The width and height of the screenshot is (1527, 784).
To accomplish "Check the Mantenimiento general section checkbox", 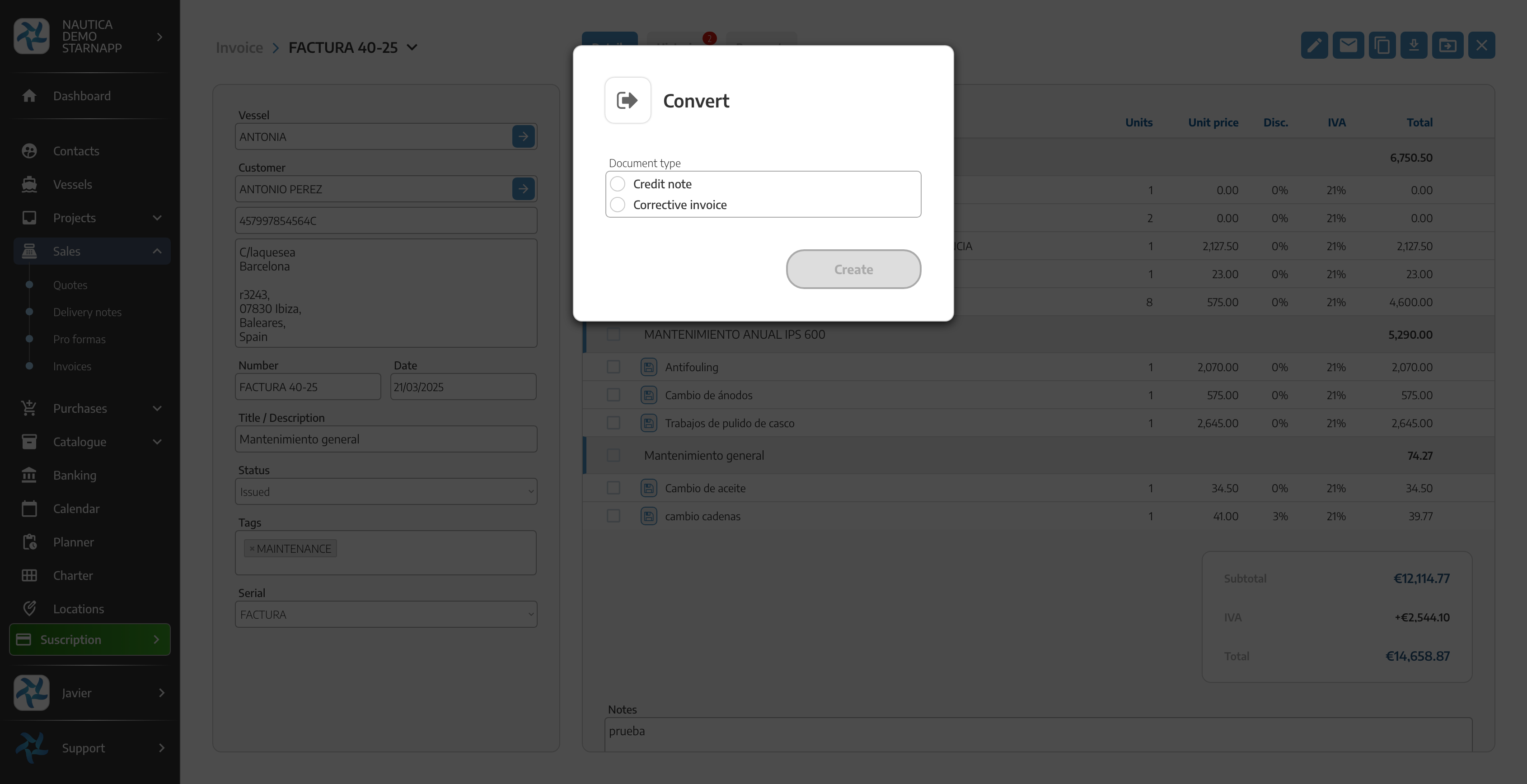I will click(613, 456).
